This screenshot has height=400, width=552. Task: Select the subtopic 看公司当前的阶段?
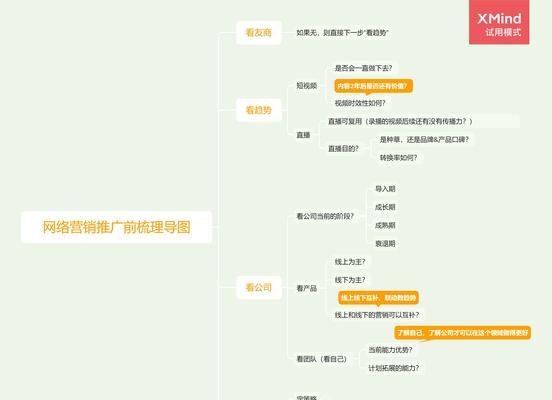click(325, 216)
